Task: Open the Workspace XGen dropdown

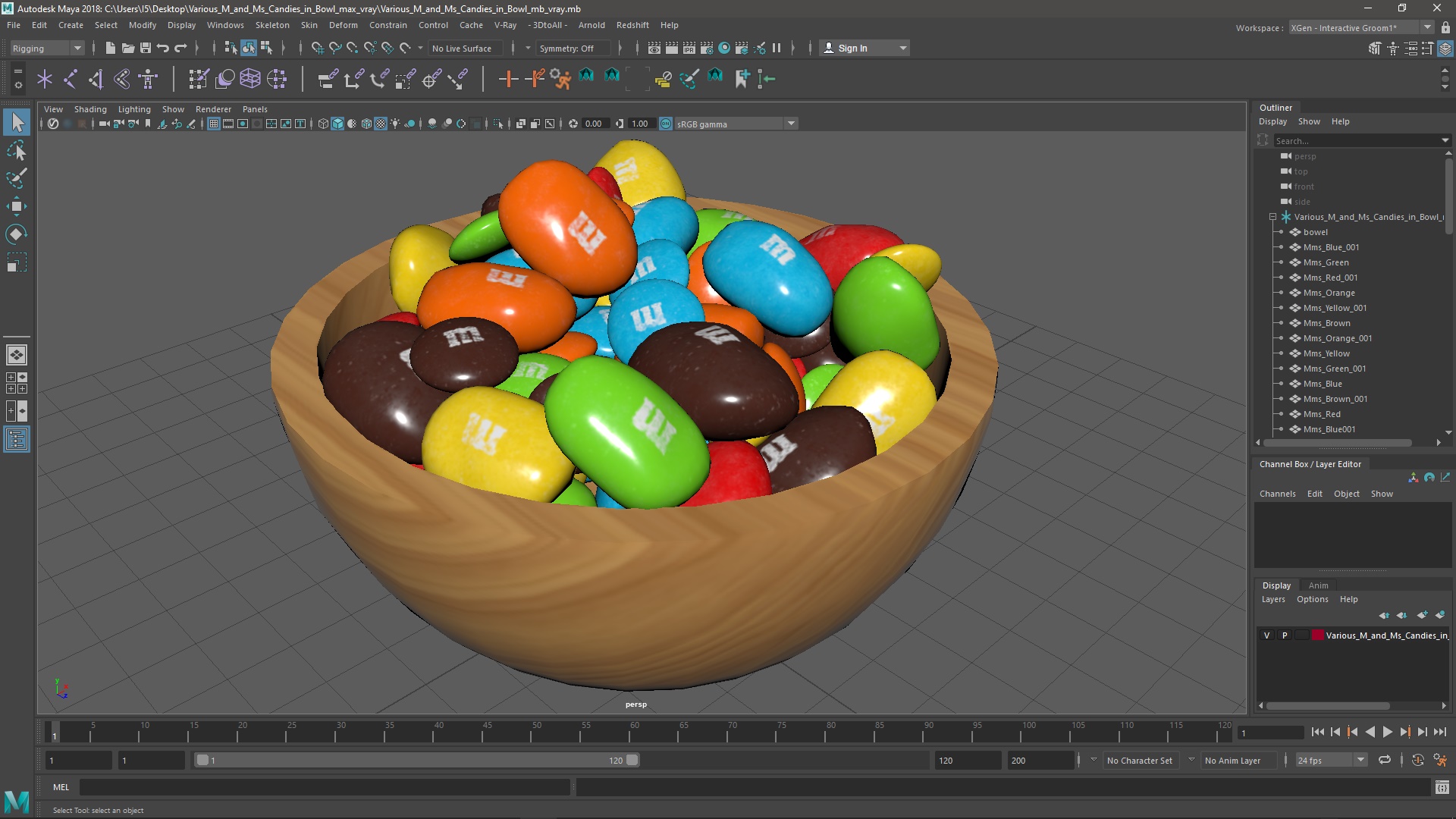Action: coord(1361,27)
